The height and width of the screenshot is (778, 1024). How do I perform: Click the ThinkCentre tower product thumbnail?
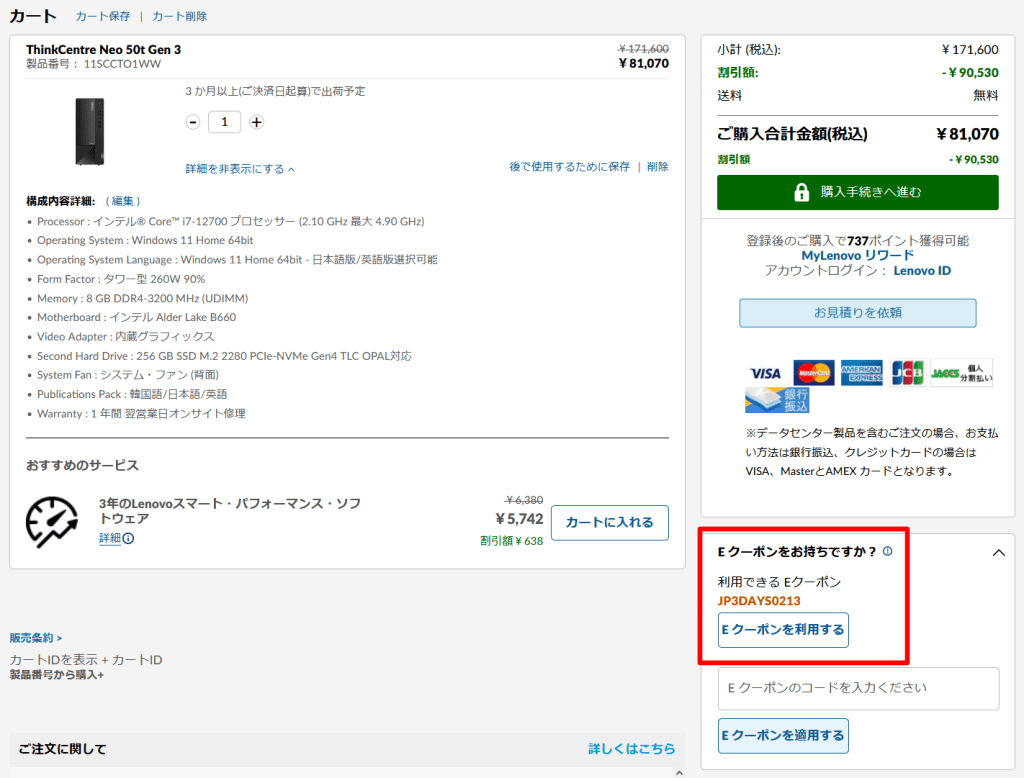89,132
